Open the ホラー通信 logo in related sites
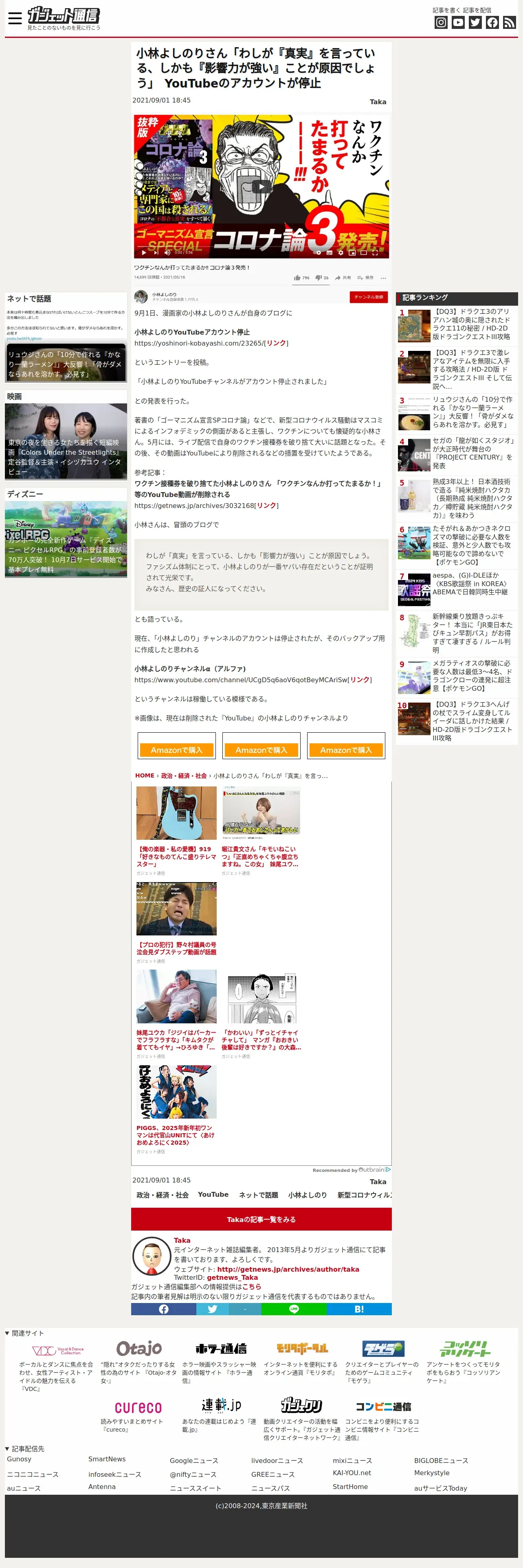523x1568 pixels. [220, 1349]
